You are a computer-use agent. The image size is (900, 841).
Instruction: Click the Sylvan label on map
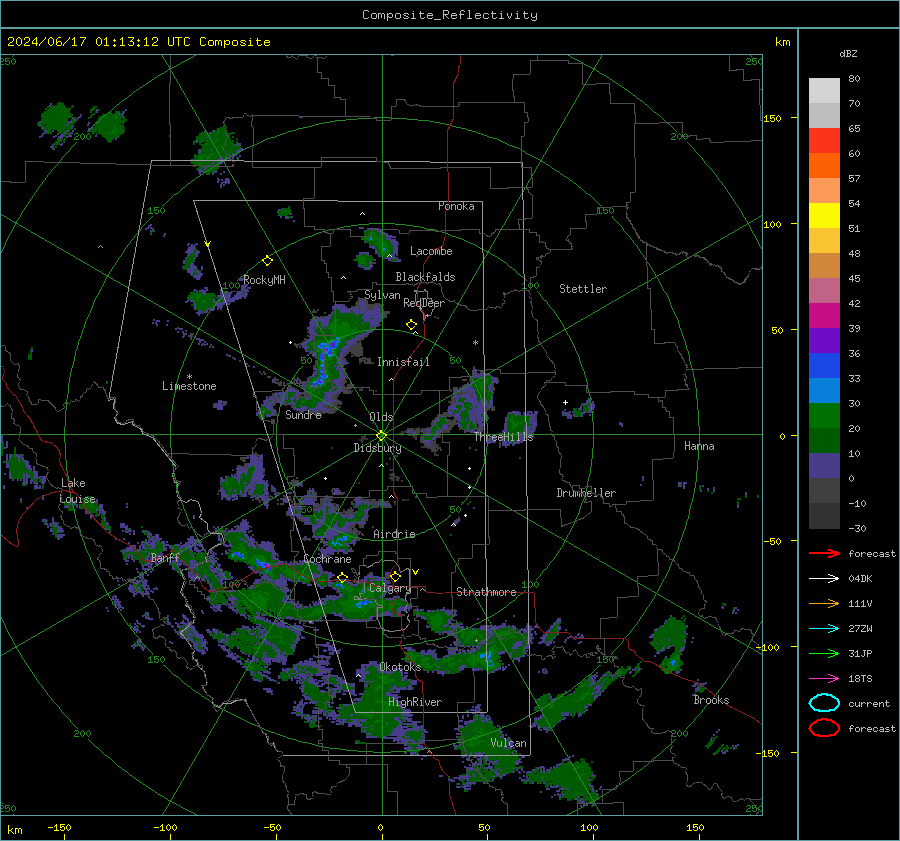click(382, 295)
